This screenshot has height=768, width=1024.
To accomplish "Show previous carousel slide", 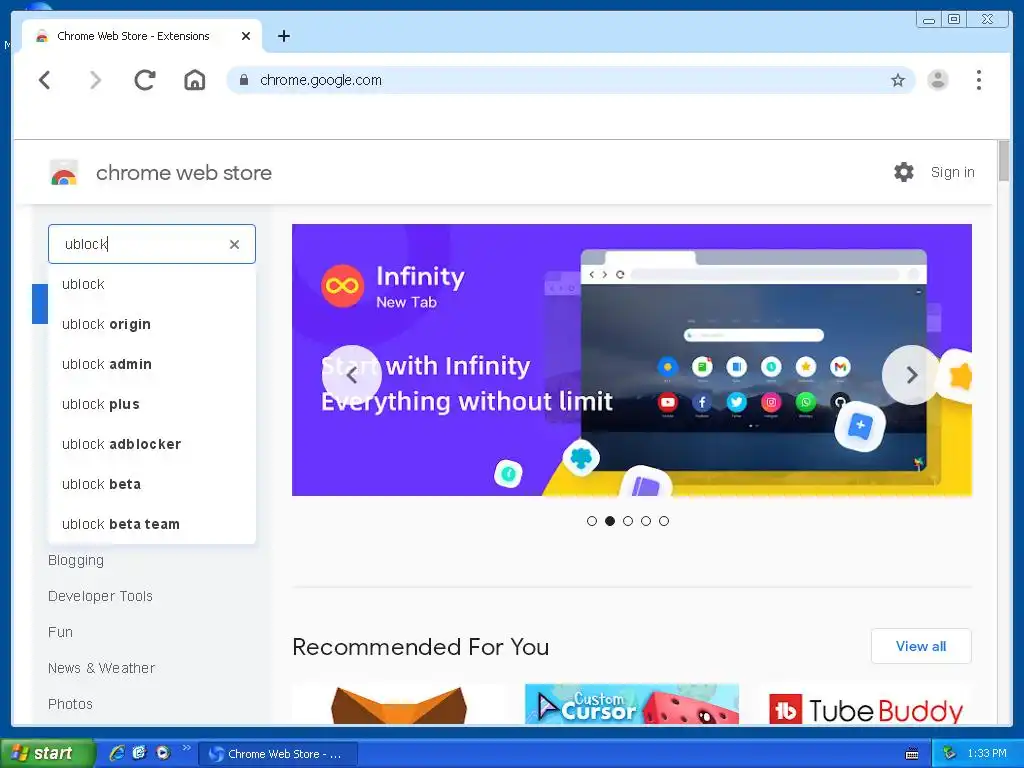I will [x=351, y=375].
